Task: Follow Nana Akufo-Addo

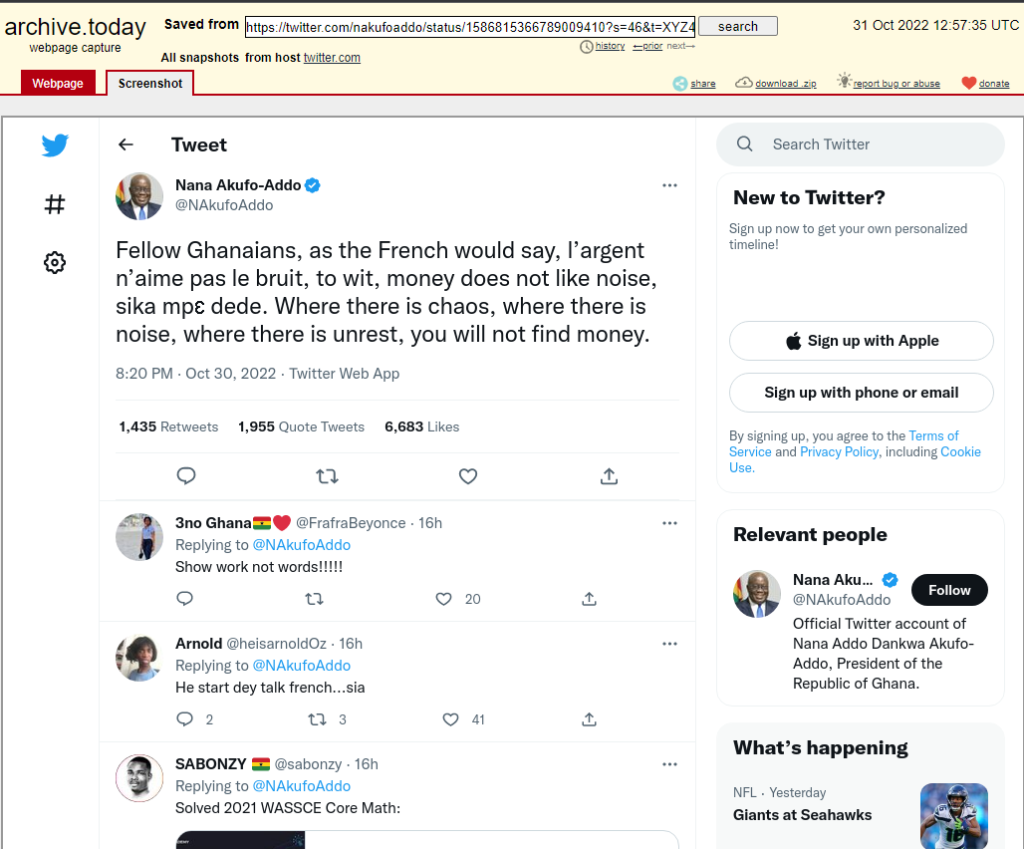Action: click(x=949, y=590)
